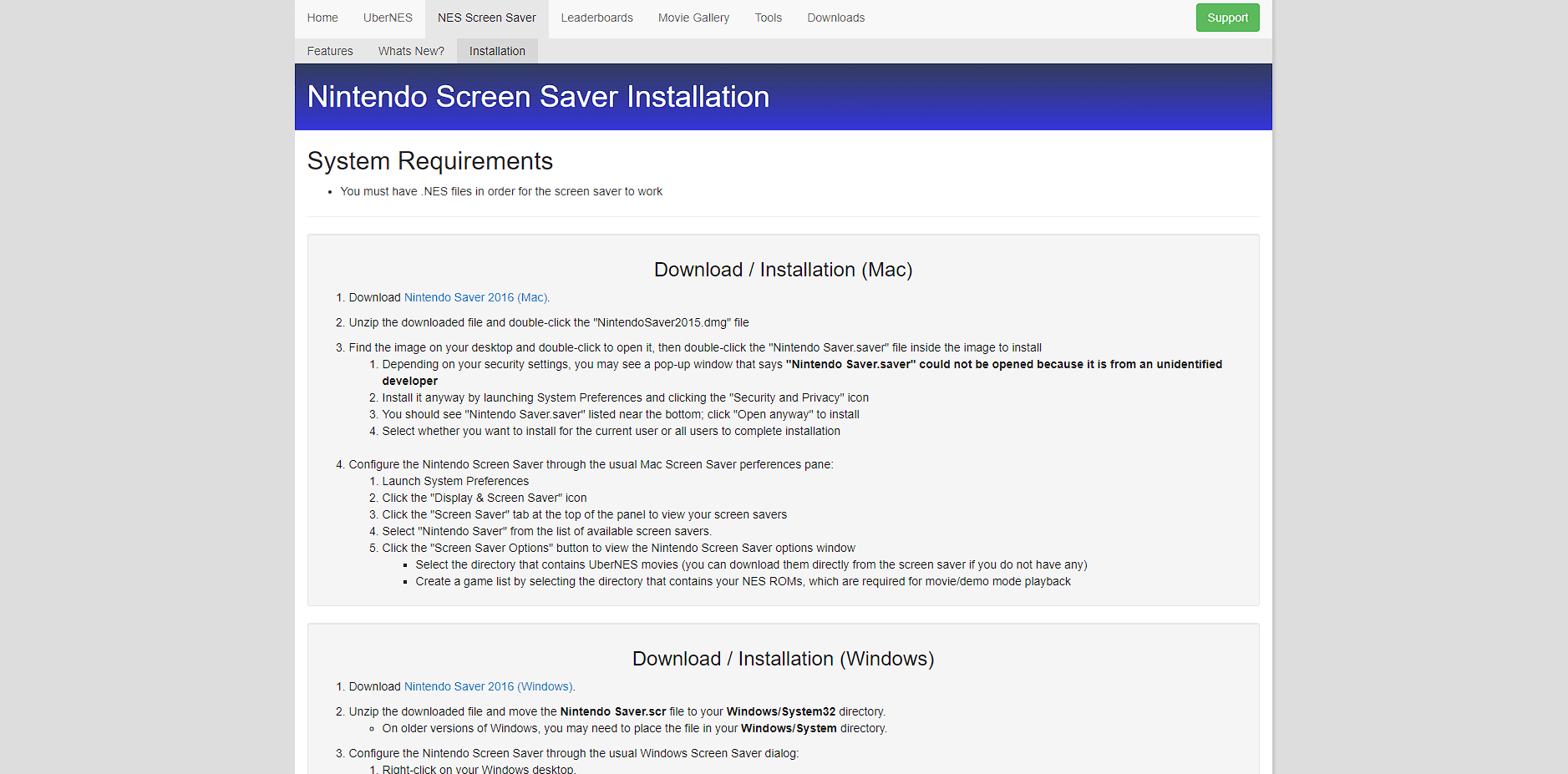Click the 'Create a game list' bullet
1568x774 pixels.
click(743, 581)
